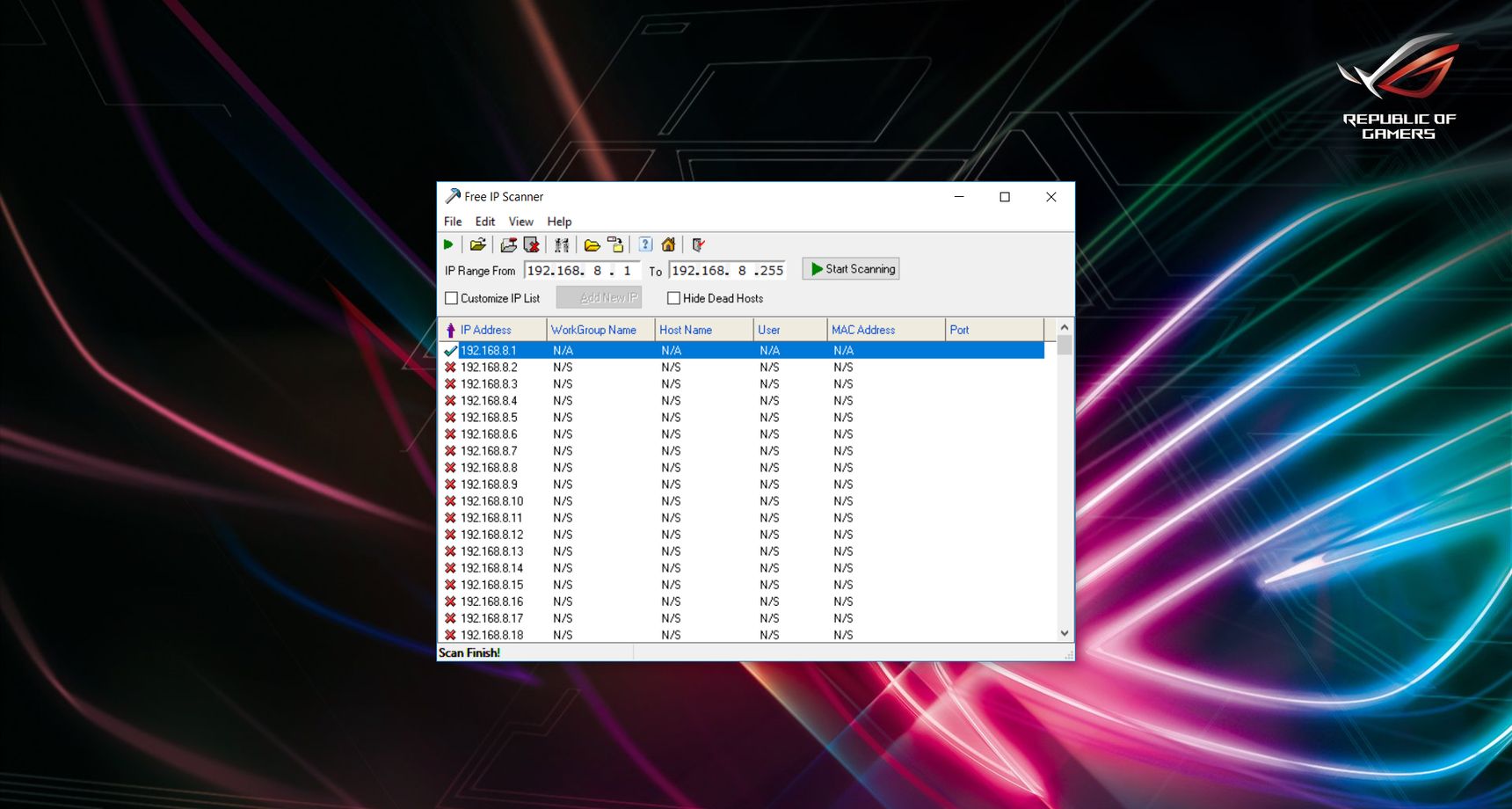The height and width of the screenshot is (809, 1512).
Task: Click the green play icon in toolbar
Action: click(448, 244)
